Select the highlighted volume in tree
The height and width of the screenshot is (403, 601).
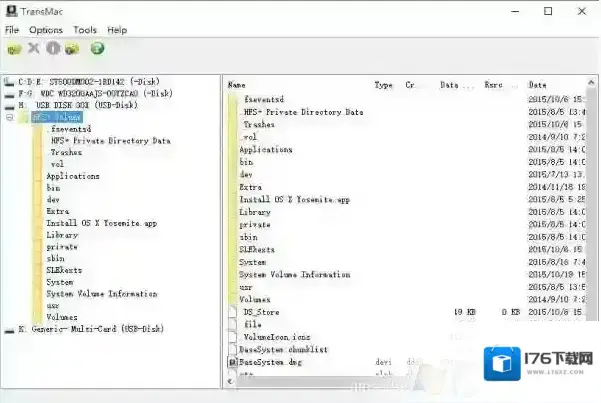point(57,117)
